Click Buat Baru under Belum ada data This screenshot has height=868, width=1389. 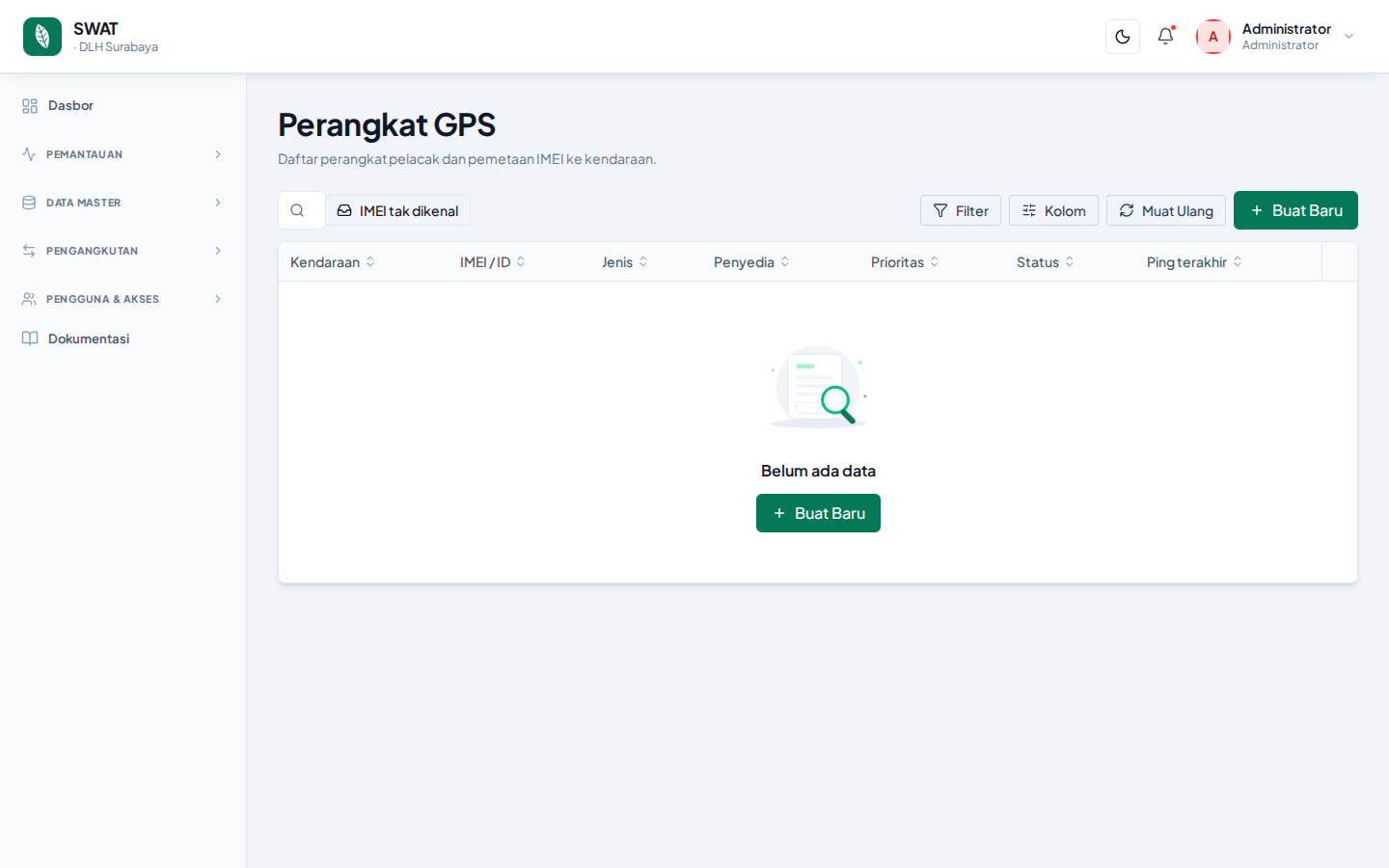tap(818, 513)
